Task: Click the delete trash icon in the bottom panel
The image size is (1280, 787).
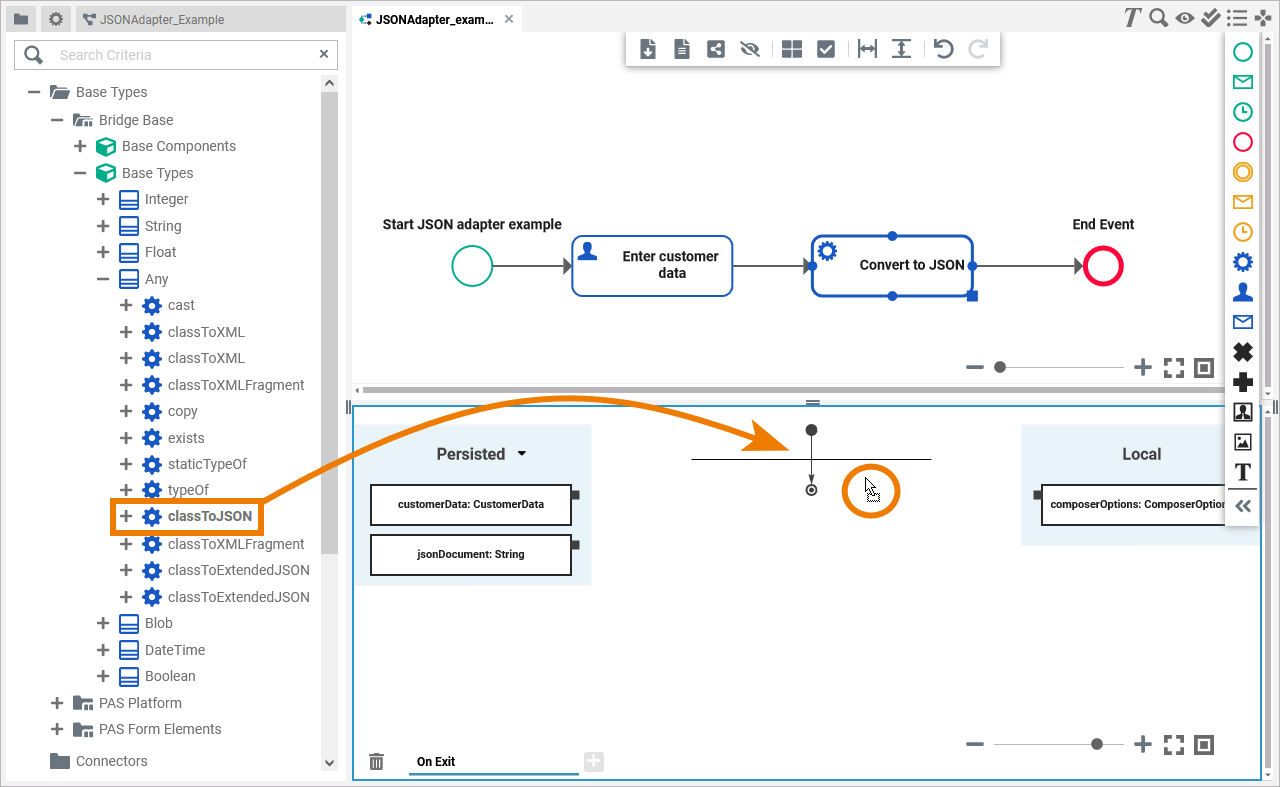Action: point(376,761)
